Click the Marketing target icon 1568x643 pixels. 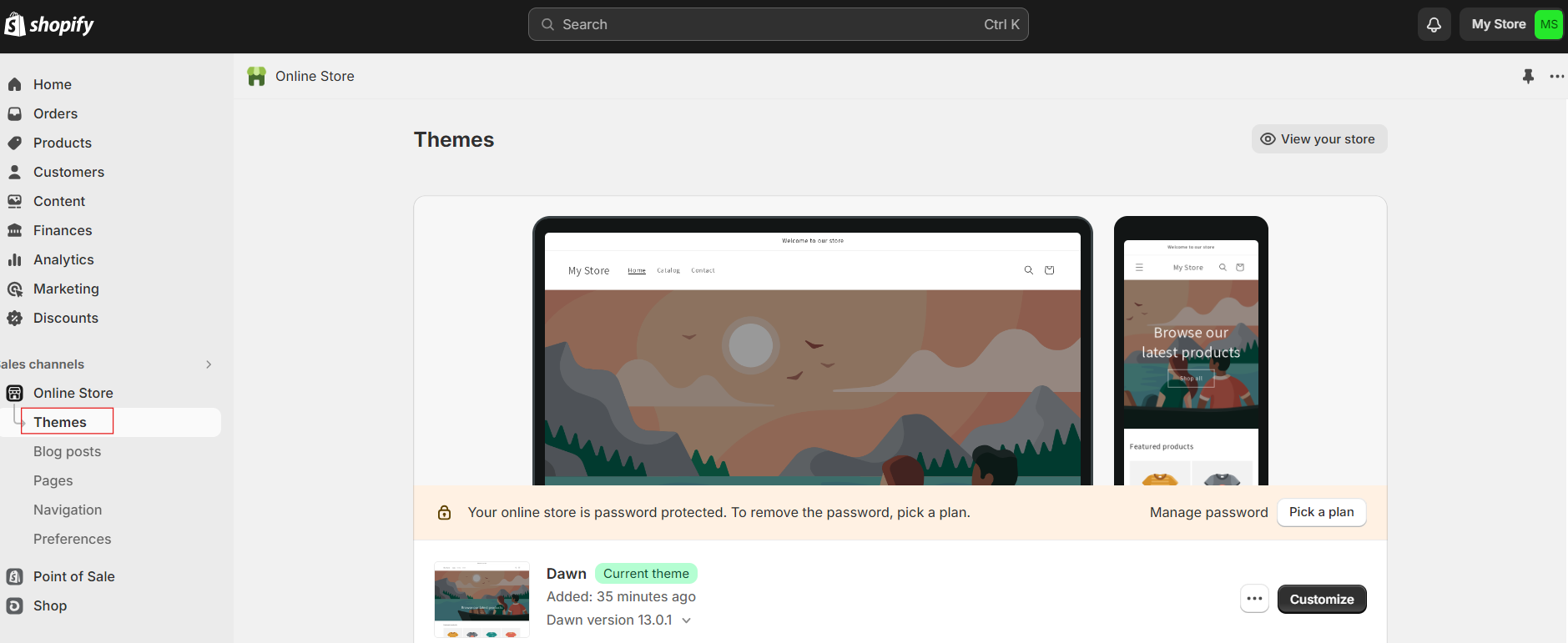point(14,289)
